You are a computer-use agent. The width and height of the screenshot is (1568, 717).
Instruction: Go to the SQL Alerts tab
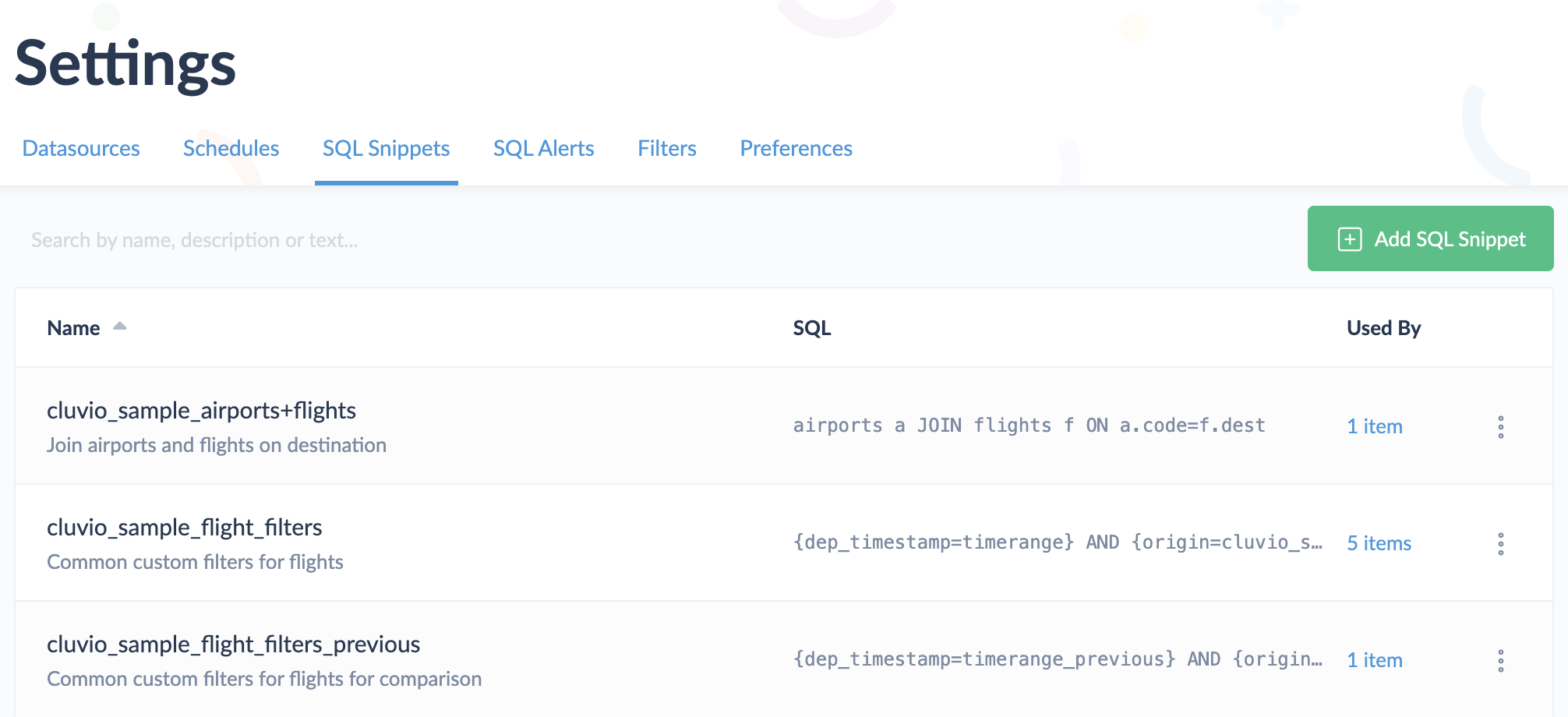click(x=543, y=148)
